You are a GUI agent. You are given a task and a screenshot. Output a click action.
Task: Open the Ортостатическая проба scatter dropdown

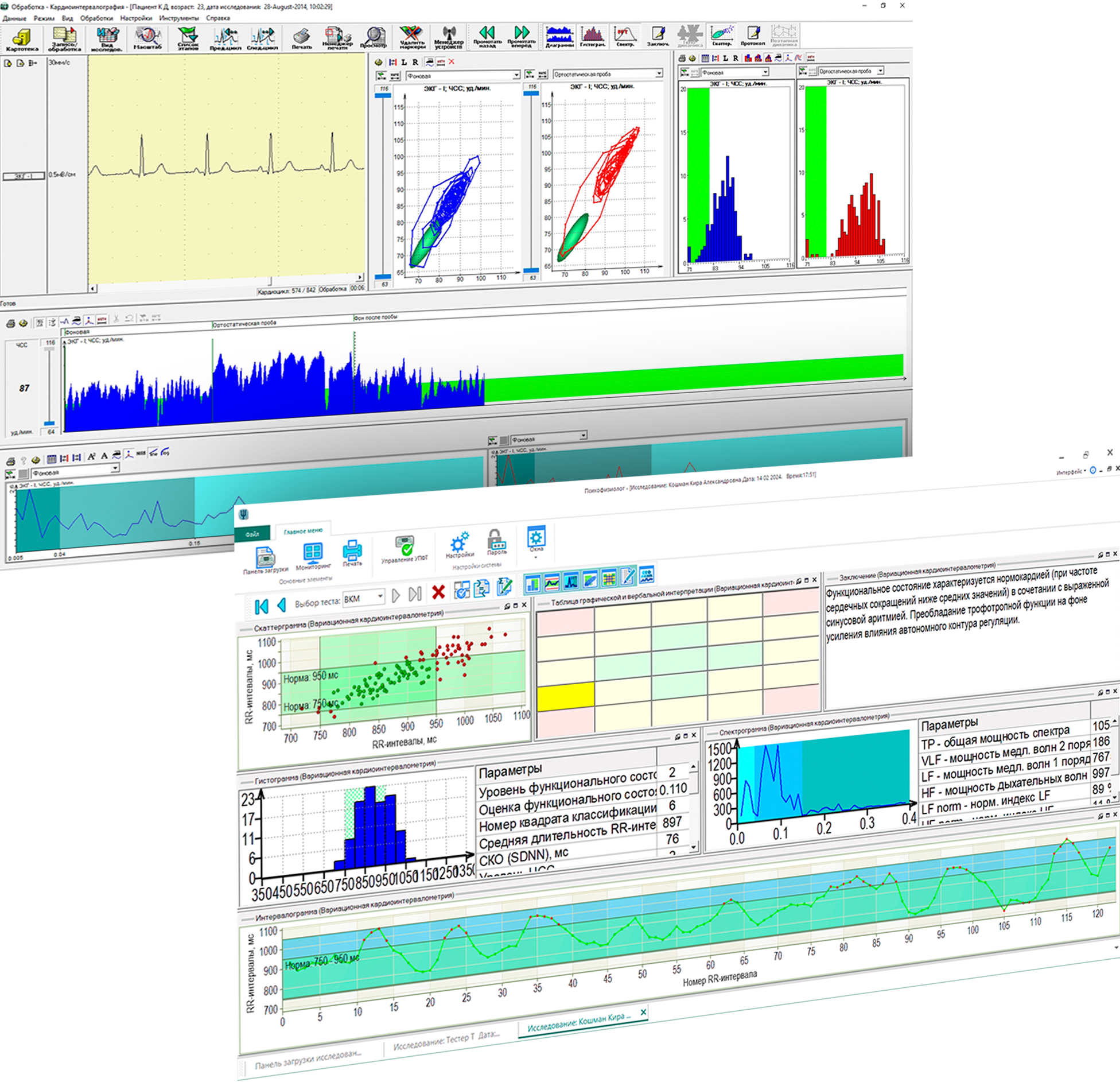(x=659, y=73)
